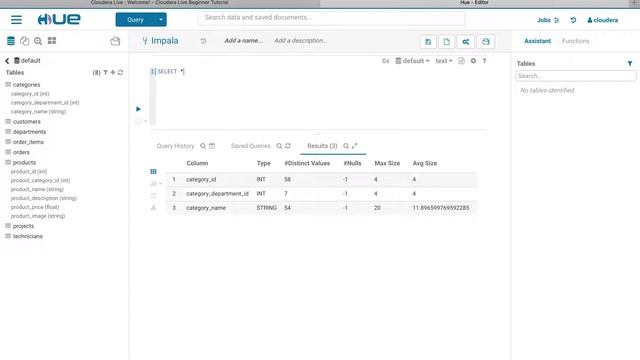Image resolution: width=640 pixels, height=360 pixels.
Task: Click the category_name result row cell
Action: 206,208
